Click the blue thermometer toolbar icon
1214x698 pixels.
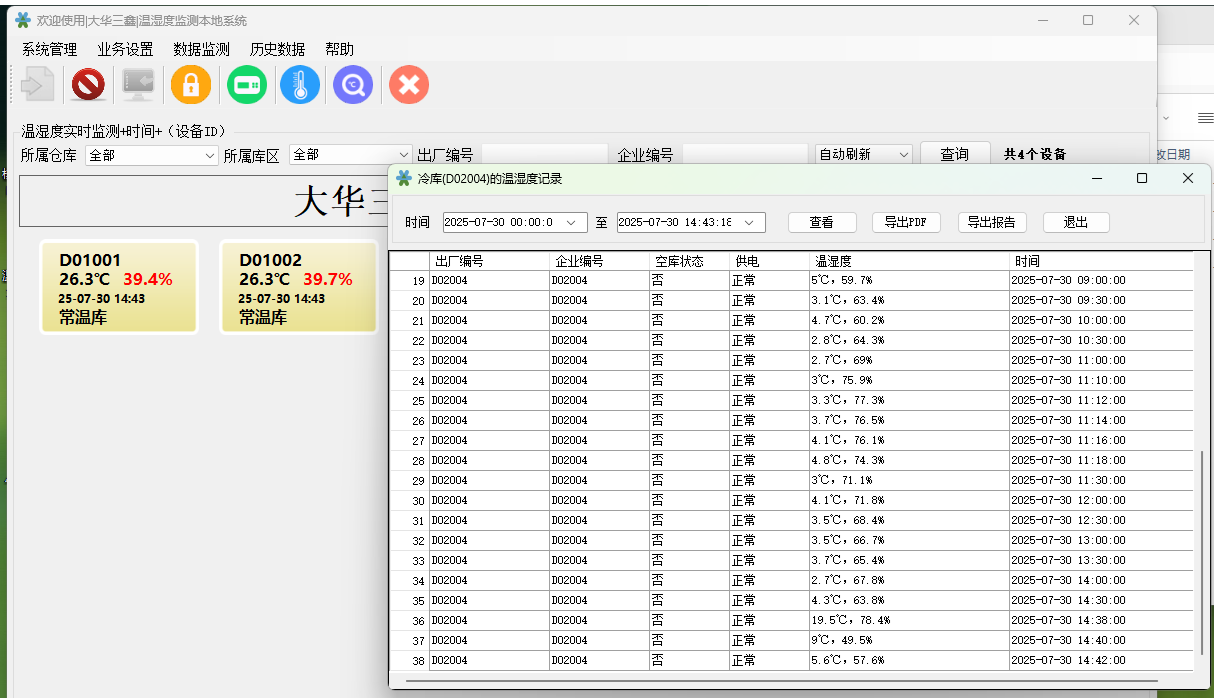[x=300, y=85]
